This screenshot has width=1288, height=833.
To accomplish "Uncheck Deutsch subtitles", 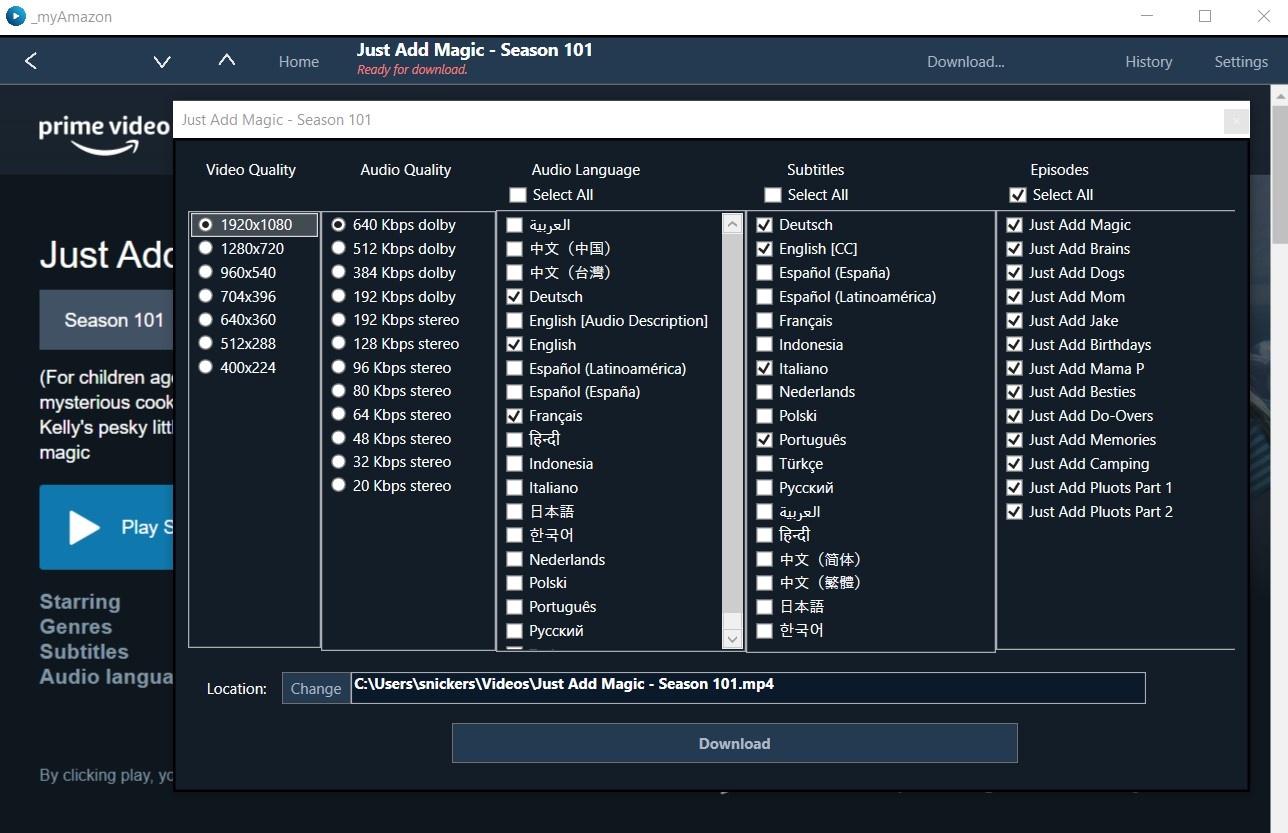I will click(765, 225).
